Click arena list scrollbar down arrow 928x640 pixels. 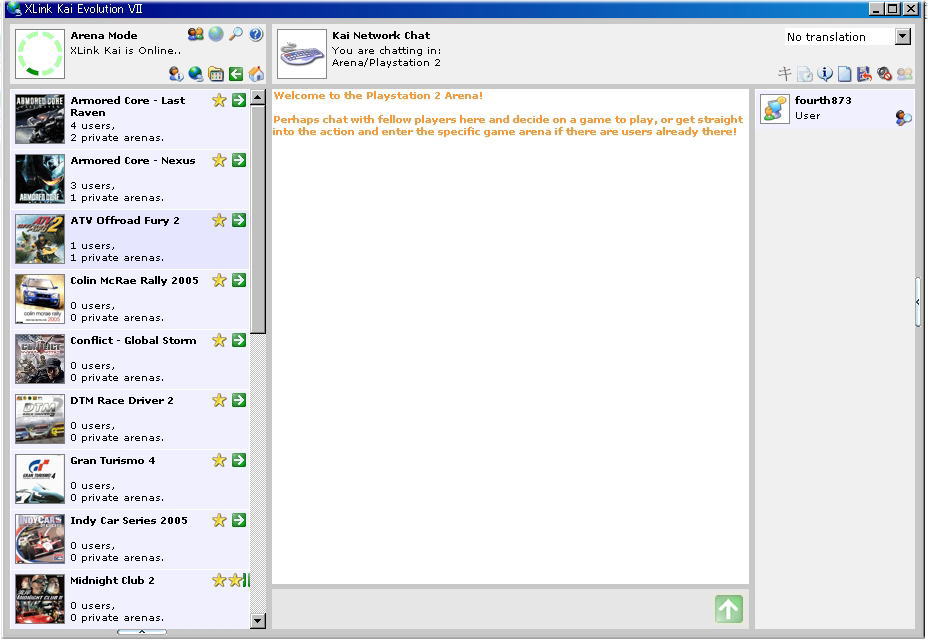click(x=258, y=621)
